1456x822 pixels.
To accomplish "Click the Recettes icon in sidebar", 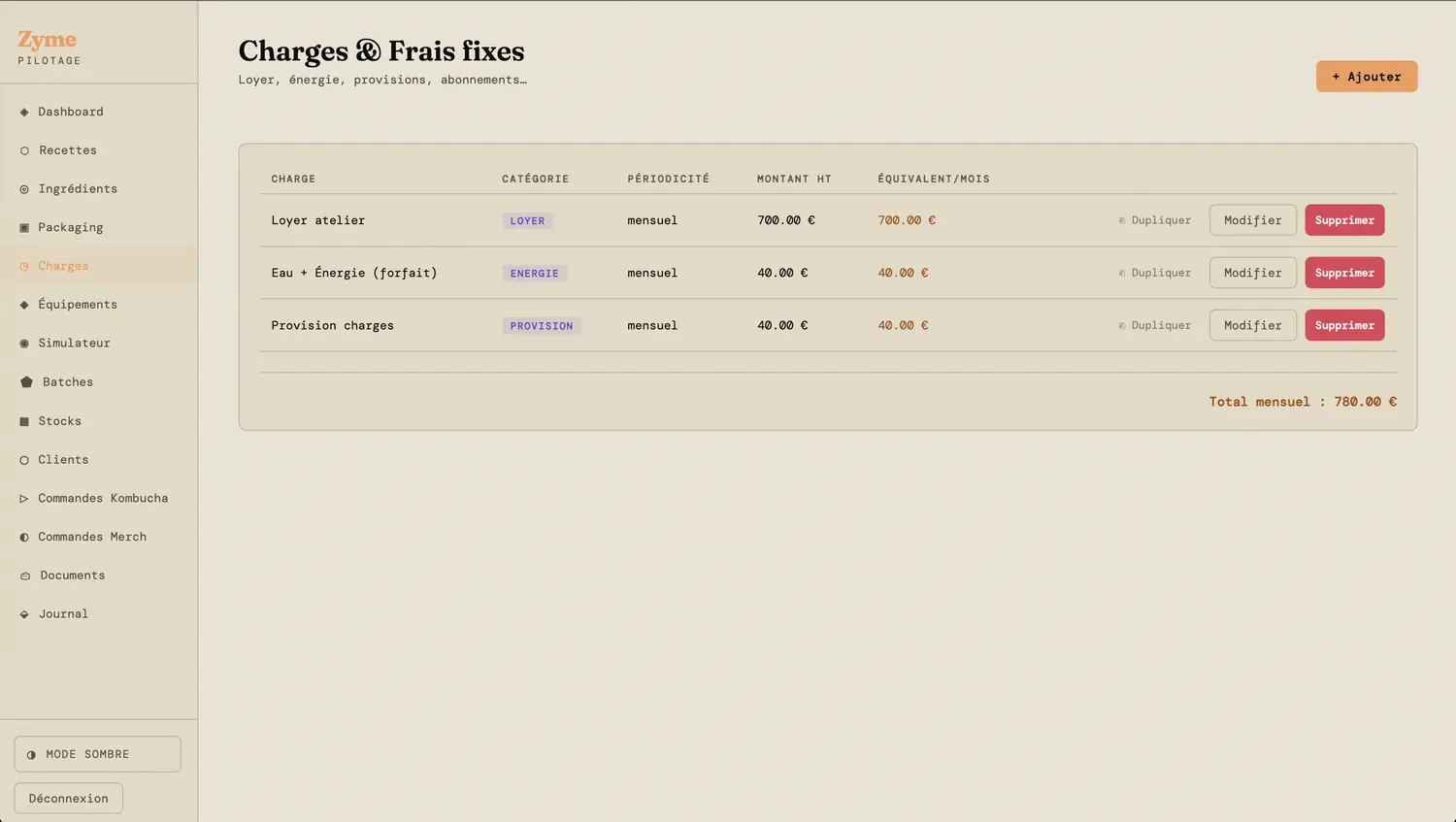I will point(24,150).
